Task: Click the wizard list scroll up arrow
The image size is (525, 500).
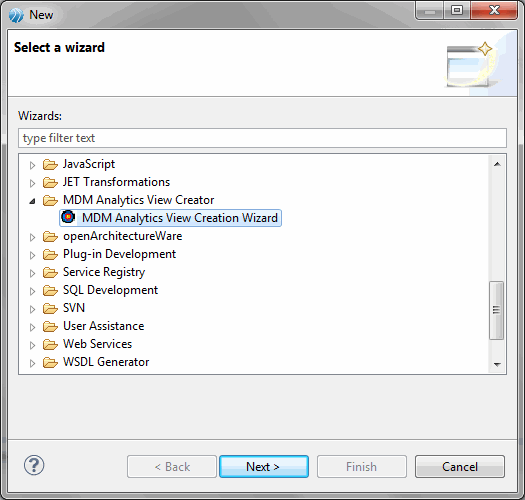Action: pos(497,164)
